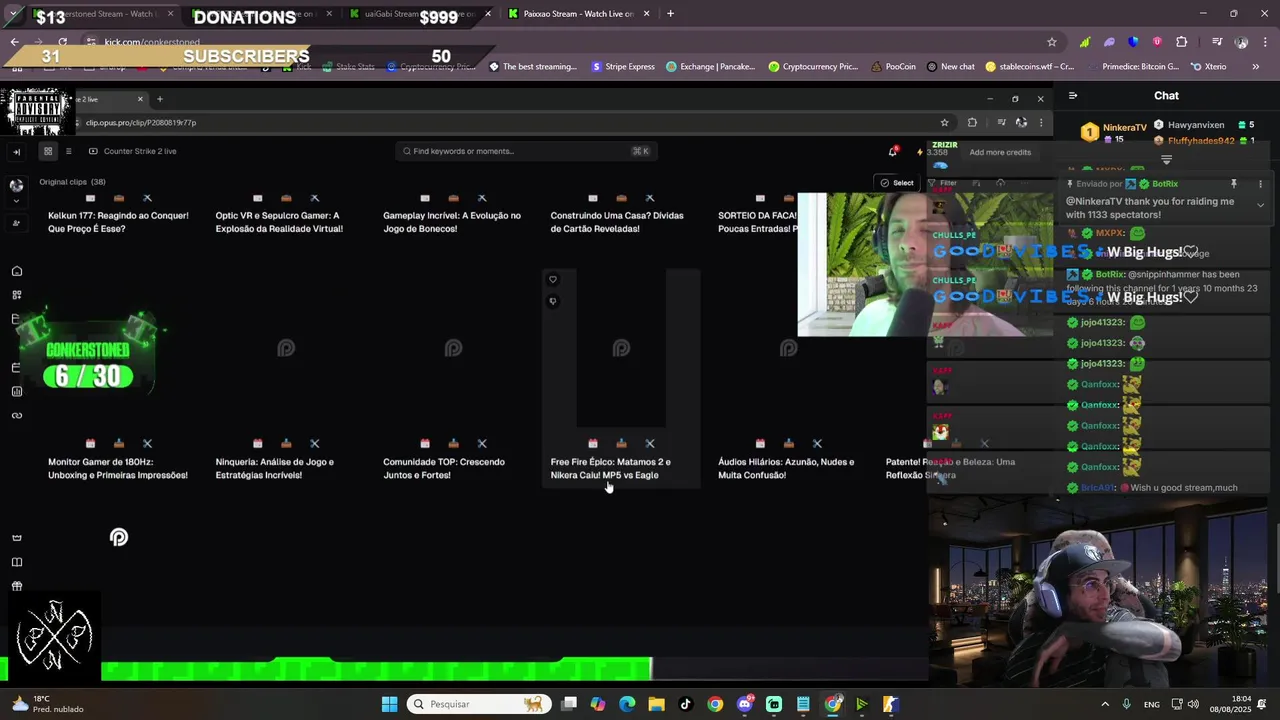The width and height of the screenshot is (1280, 720).
Task: Open a new Chrome tab
Action: pos(670,14)
